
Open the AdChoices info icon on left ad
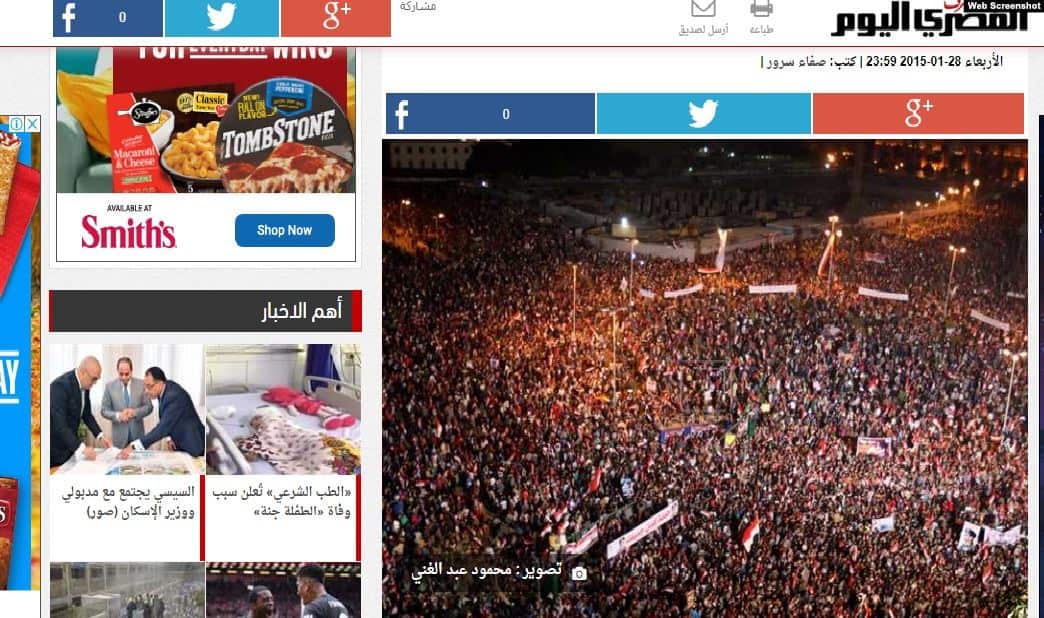pos(17,124)
